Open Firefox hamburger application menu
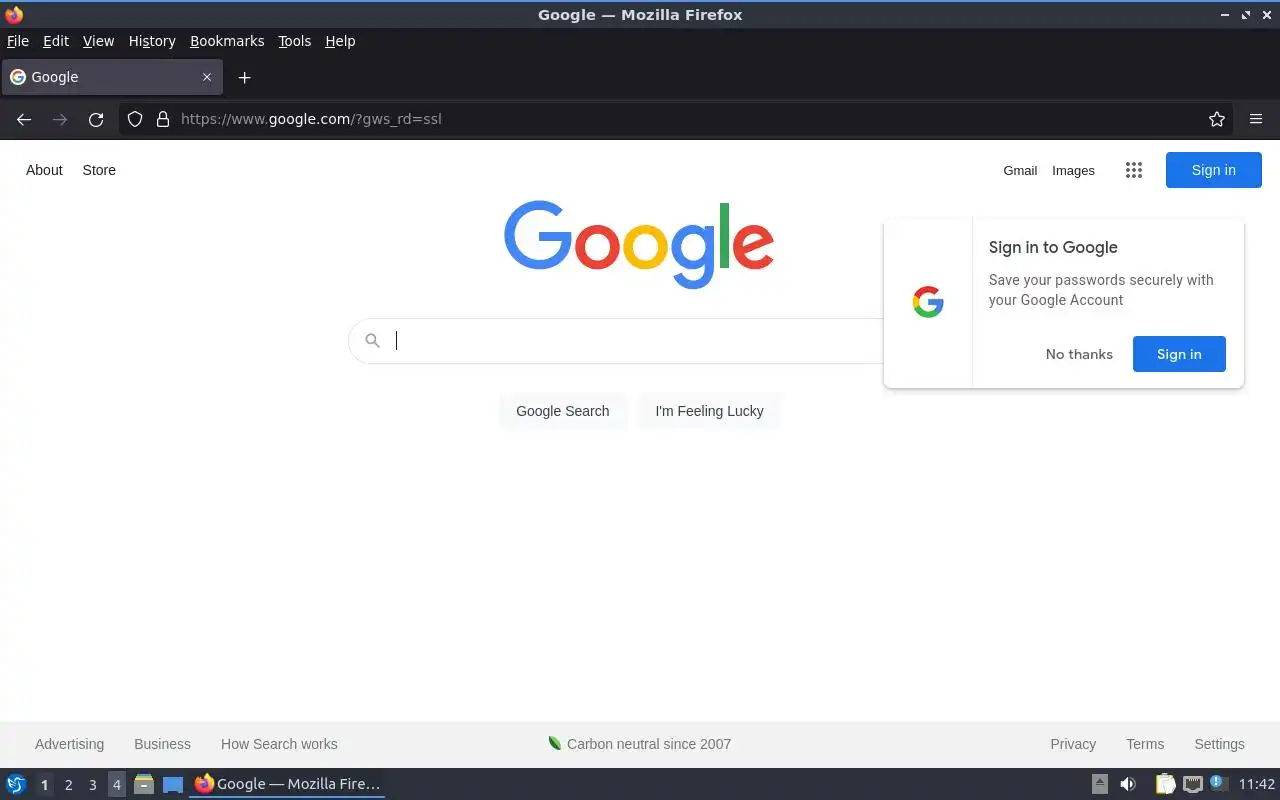The width and height of the screenshot is (1280, 800). click(x=1256, y=119)
